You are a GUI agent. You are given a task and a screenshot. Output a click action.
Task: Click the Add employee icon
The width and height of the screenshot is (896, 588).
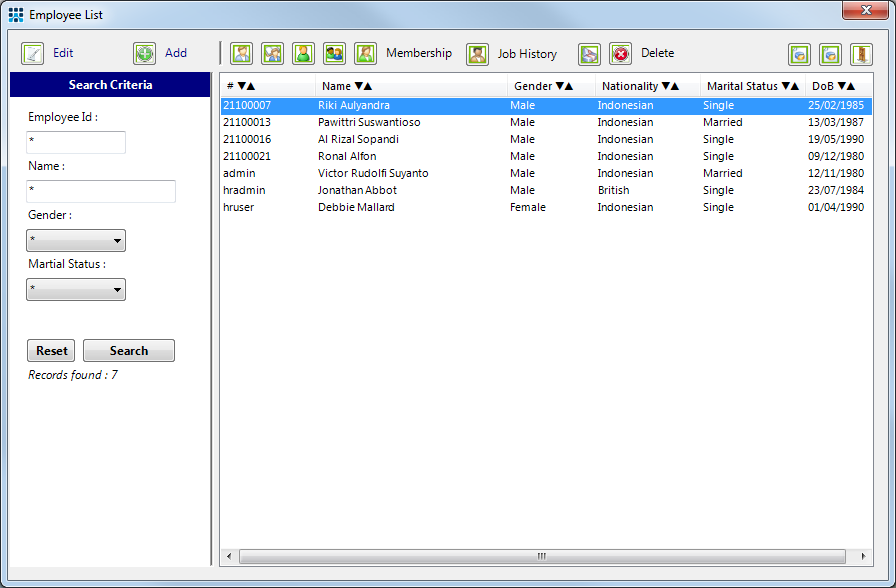[144, 52]
